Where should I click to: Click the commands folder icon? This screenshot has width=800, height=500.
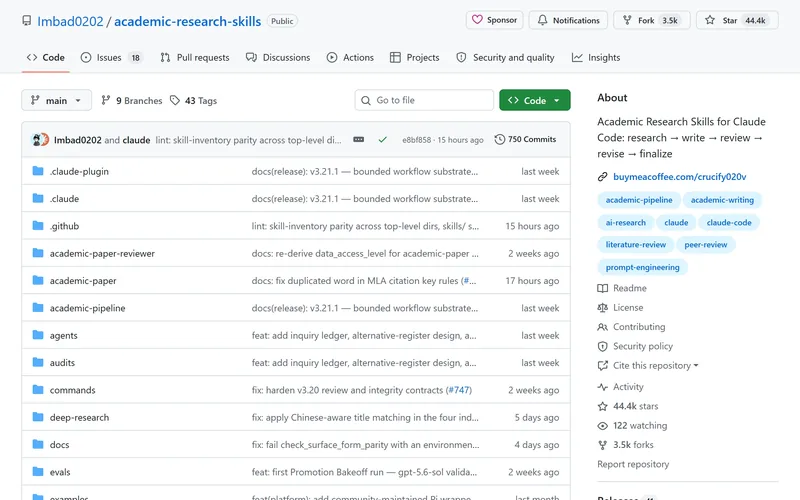38,390
